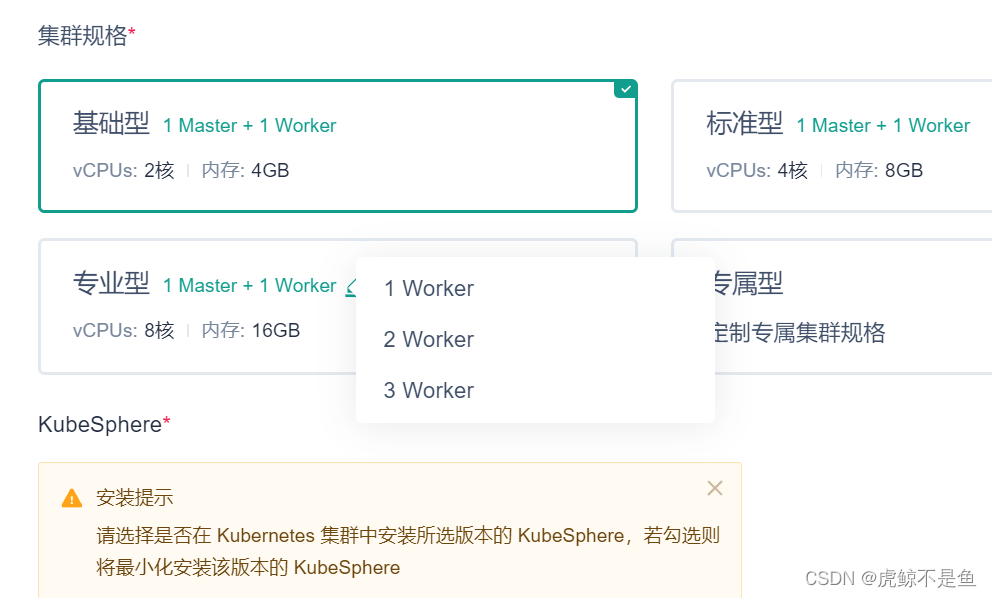Click the '内存: 16GB' value
Screen dimensions: 992x598
(251, 330)
